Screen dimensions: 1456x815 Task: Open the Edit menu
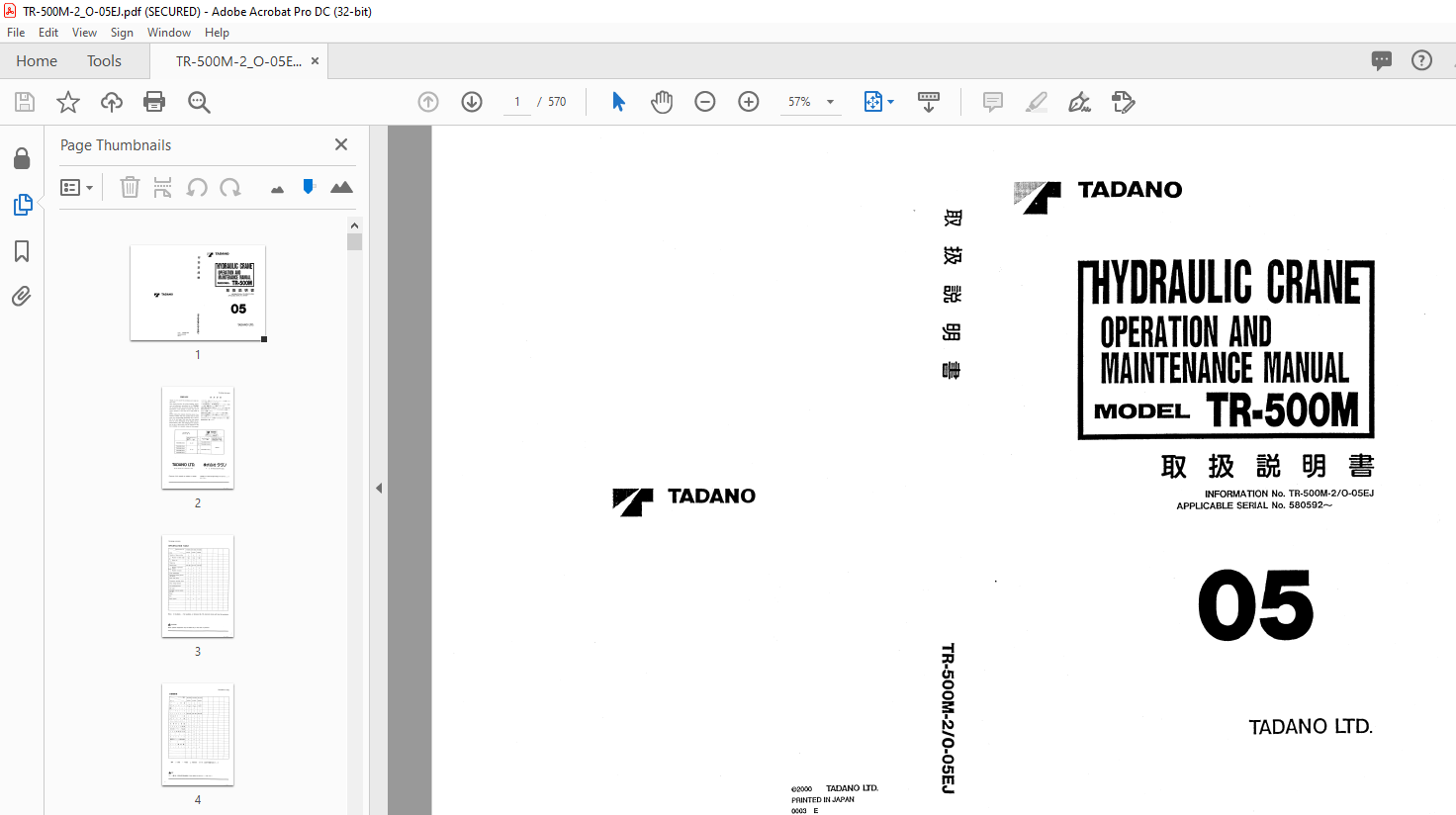click(x=48, y=33)
